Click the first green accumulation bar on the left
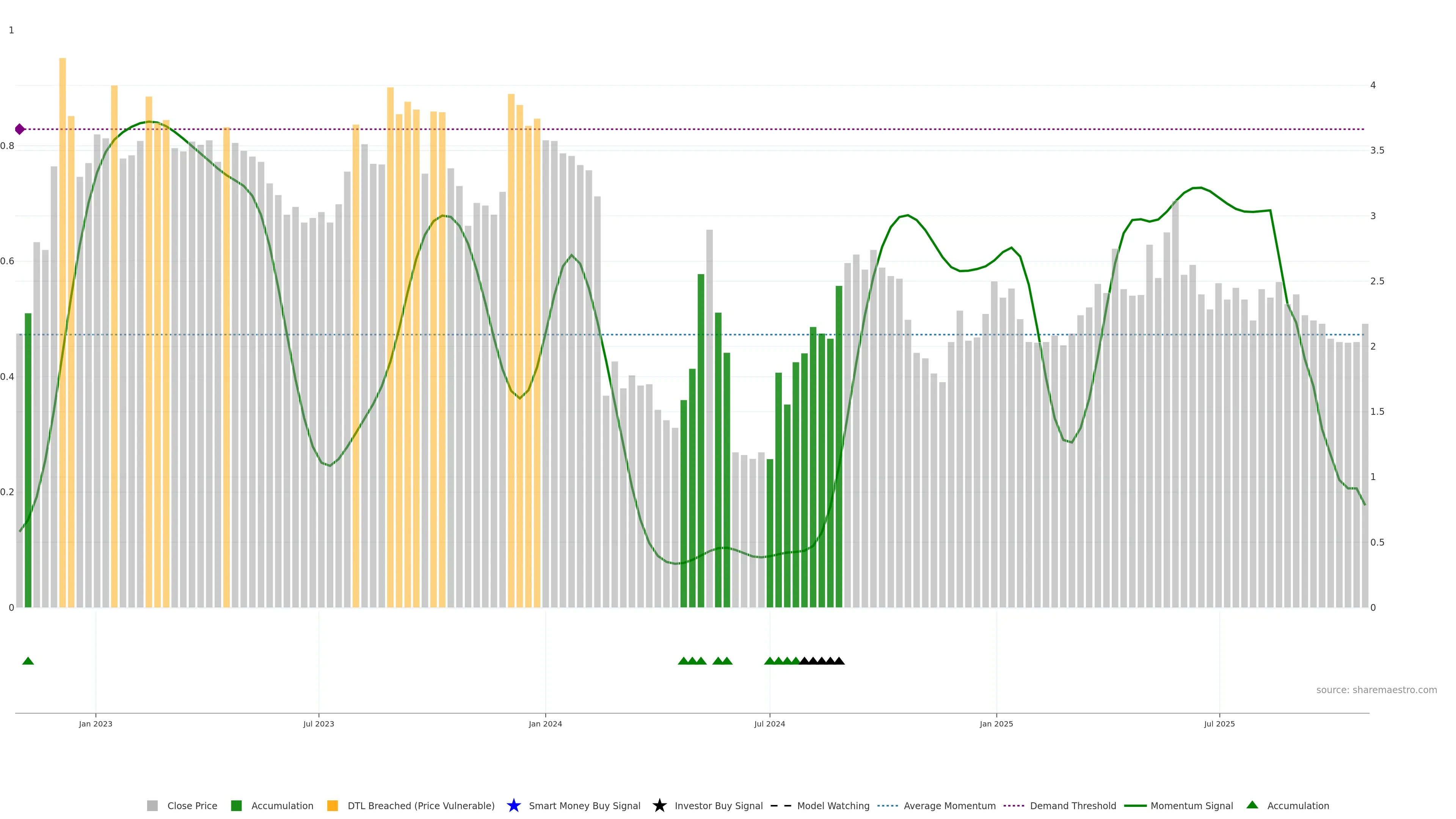The height and width of the screenshot is (819, 1456). pyautogui.click(x=28, y=452)
